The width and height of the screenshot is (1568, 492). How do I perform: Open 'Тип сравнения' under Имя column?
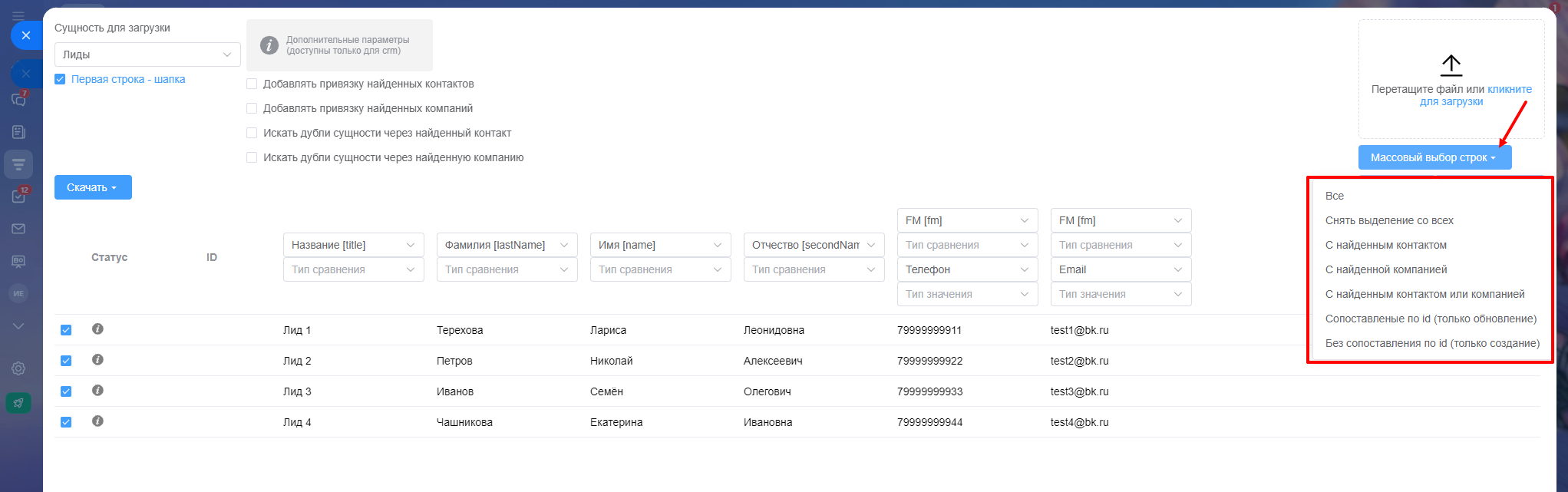(x=661, y=269)
